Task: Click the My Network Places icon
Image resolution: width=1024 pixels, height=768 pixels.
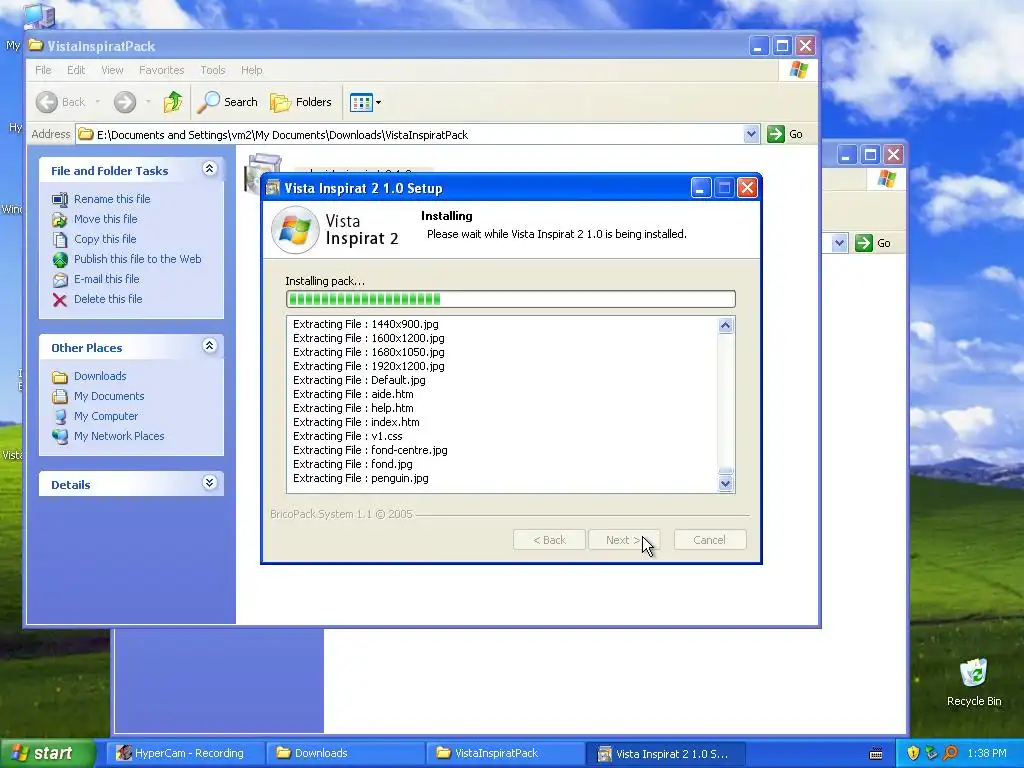Action: 60,436
